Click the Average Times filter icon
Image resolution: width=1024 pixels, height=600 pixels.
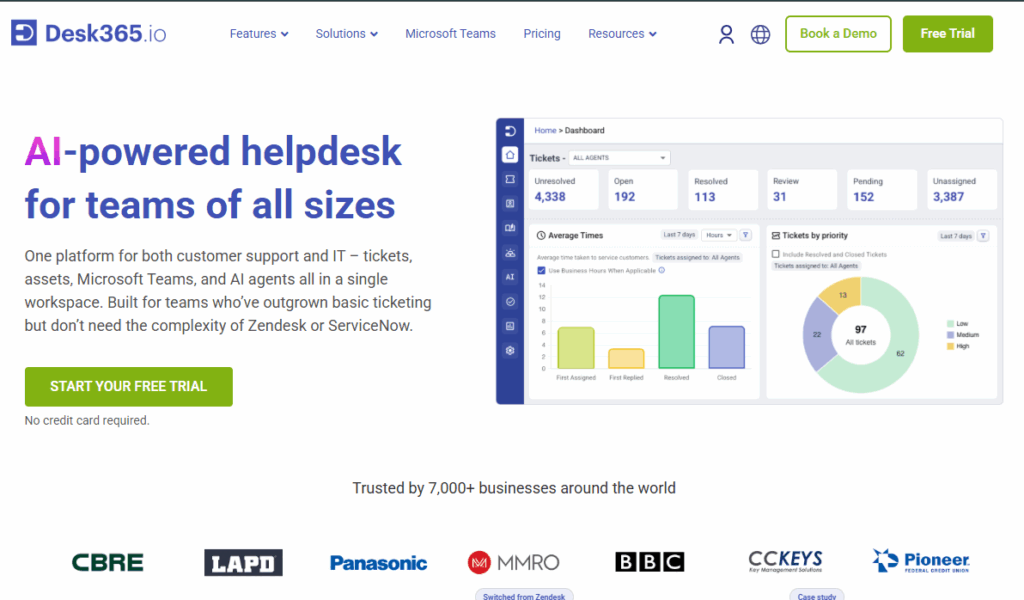[x=745, y=235]
